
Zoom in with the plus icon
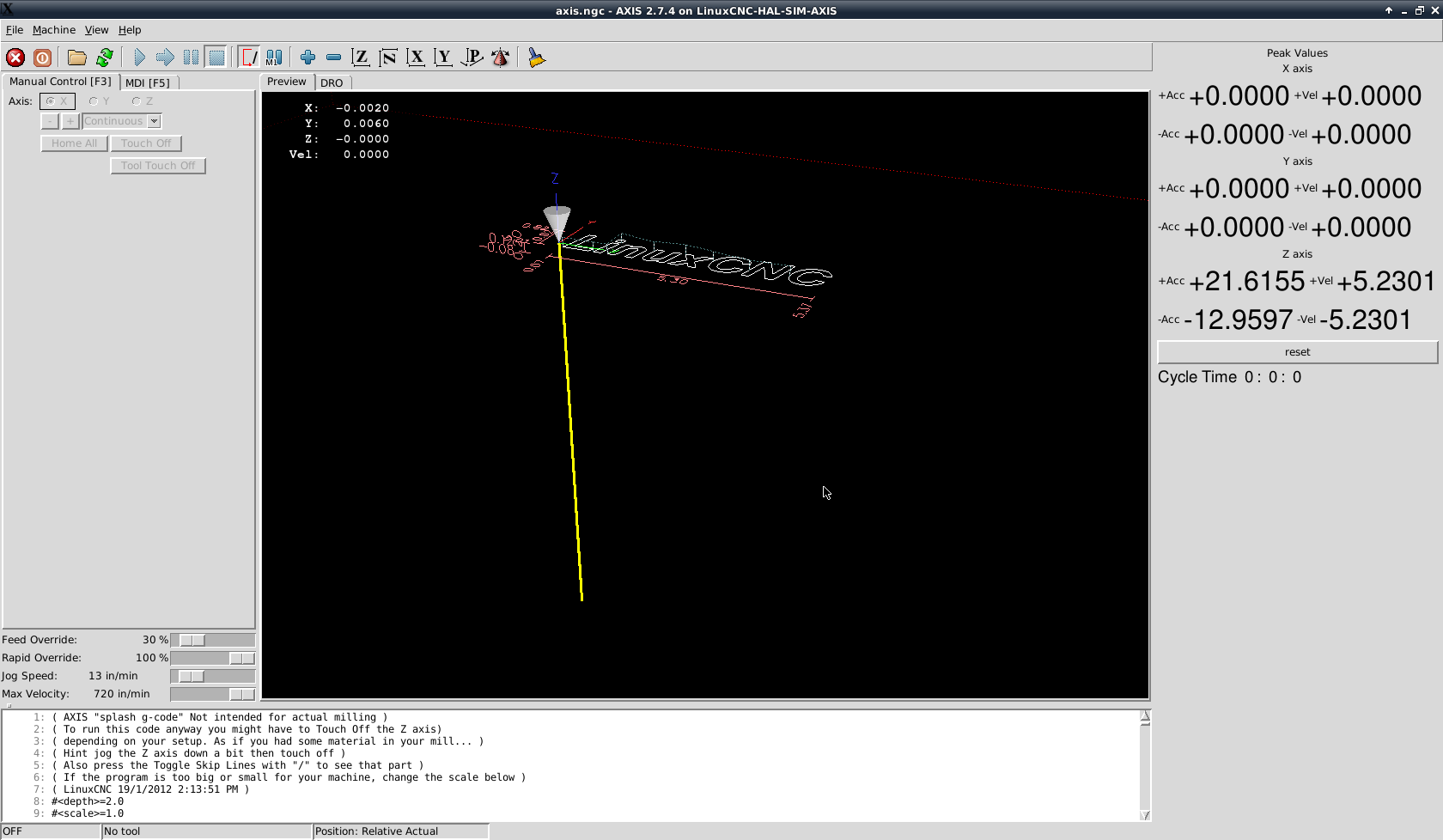pos(307,58)
